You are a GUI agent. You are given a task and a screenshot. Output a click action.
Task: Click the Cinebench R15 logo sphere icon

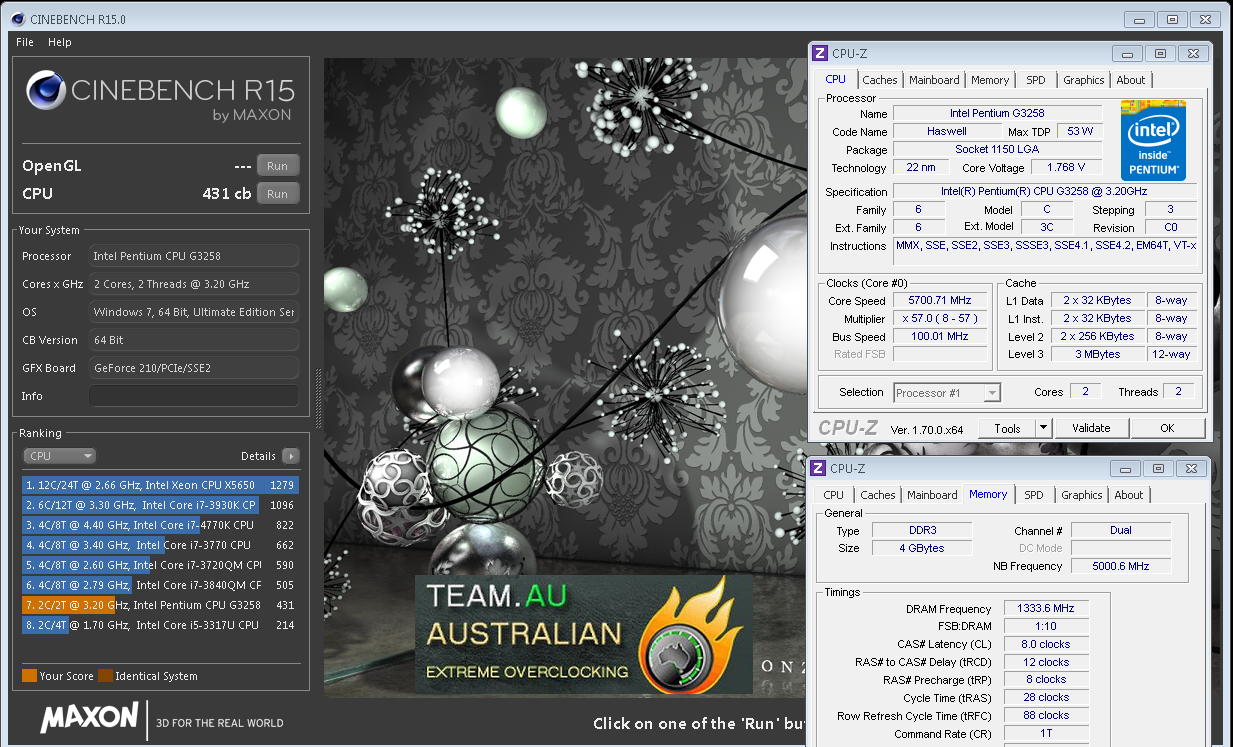pyautogui.click(x=45, y=92)
